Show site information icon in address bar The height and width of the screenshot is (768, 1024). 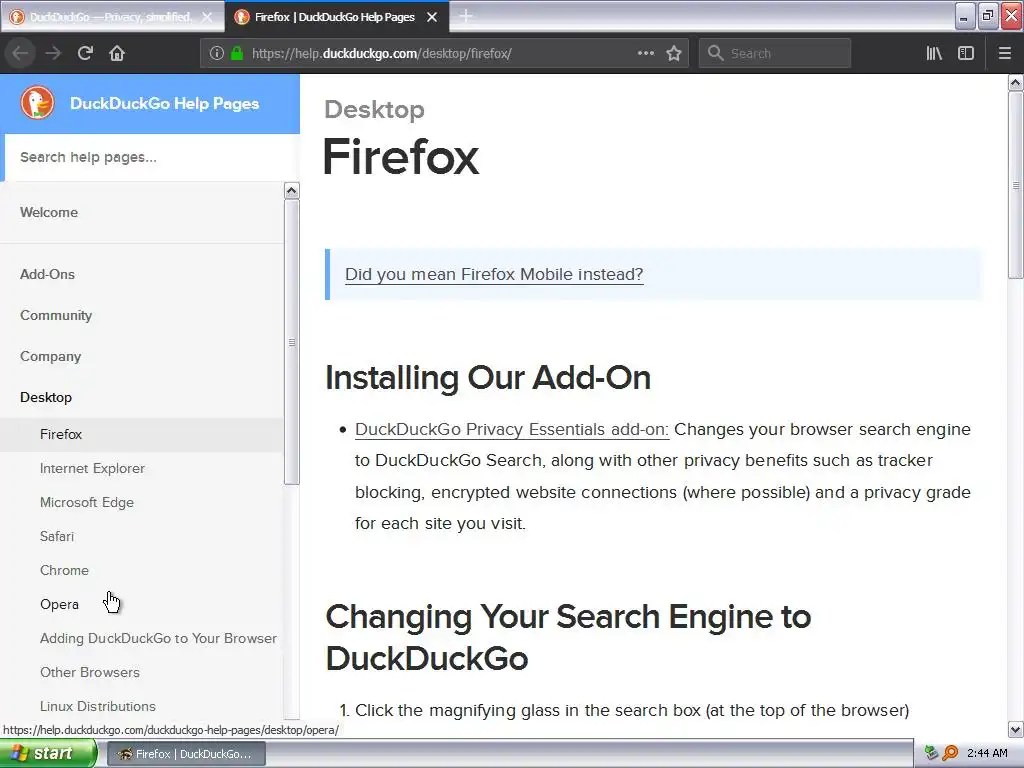(217, 53)
